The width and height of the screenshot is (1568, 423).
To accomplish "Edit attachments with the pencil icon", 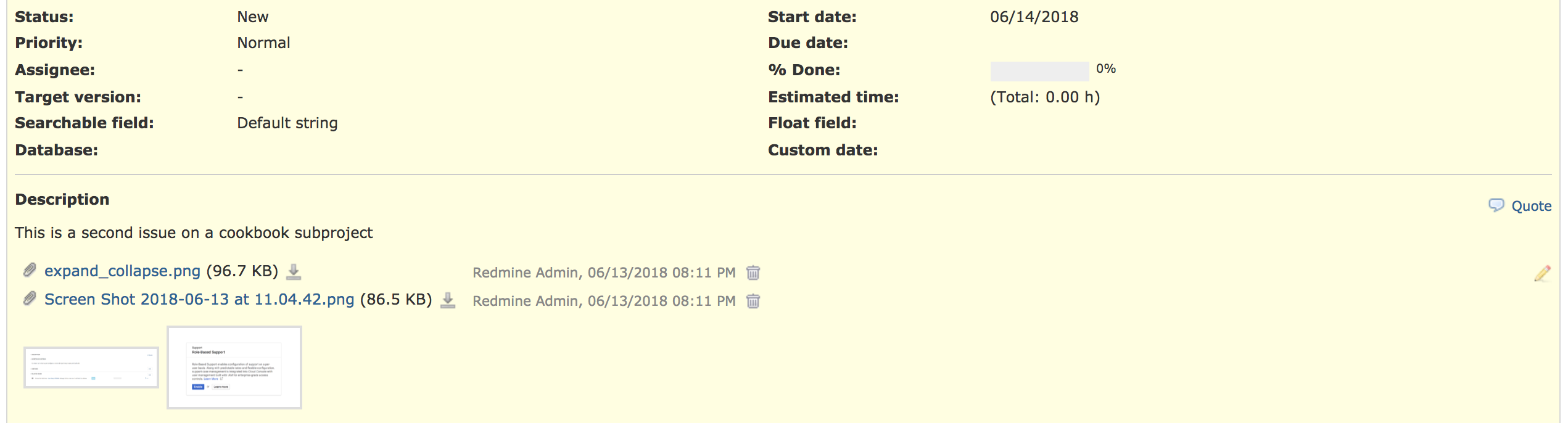I will (1542, 273).
